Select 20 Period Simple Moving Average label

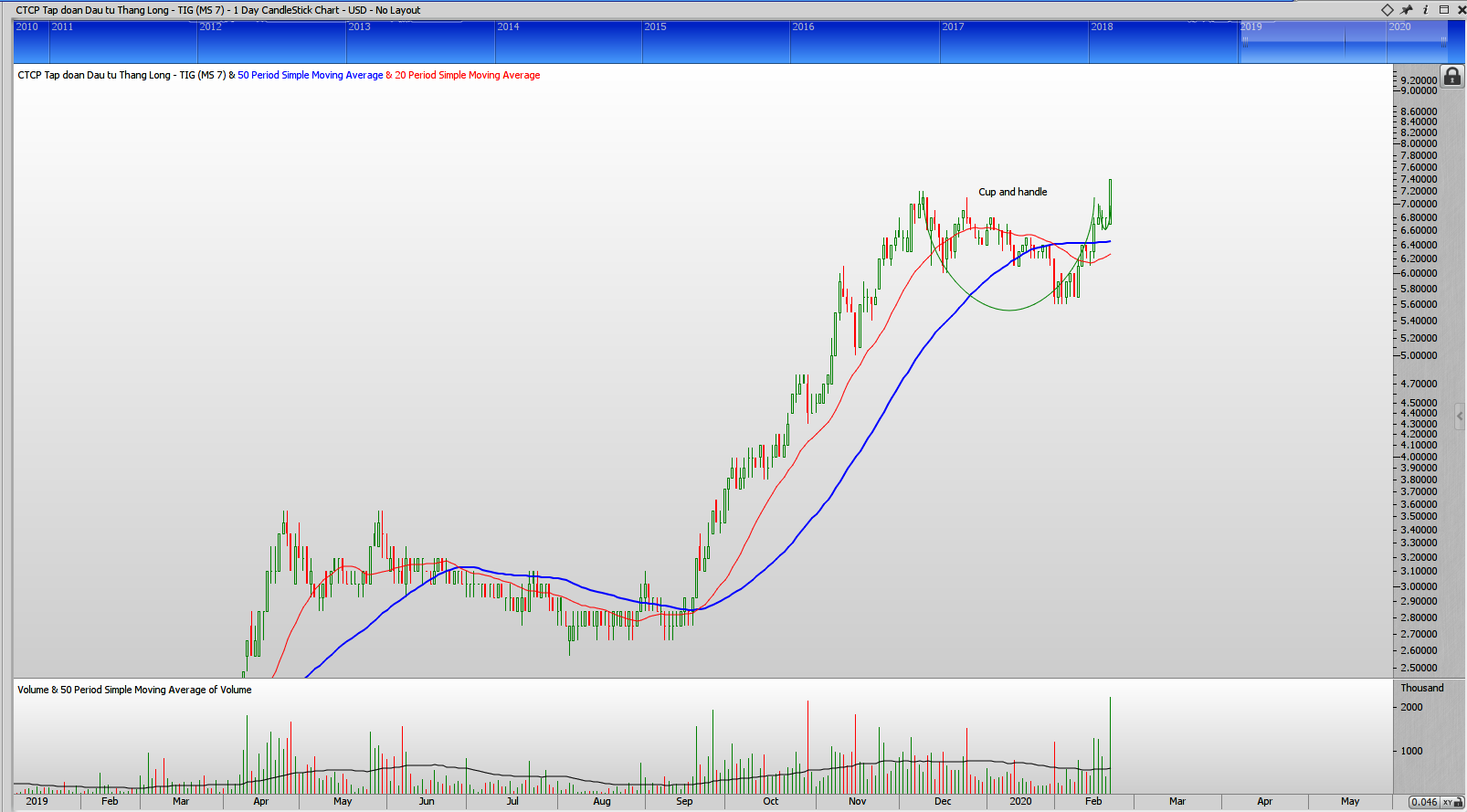pos(468,76)
